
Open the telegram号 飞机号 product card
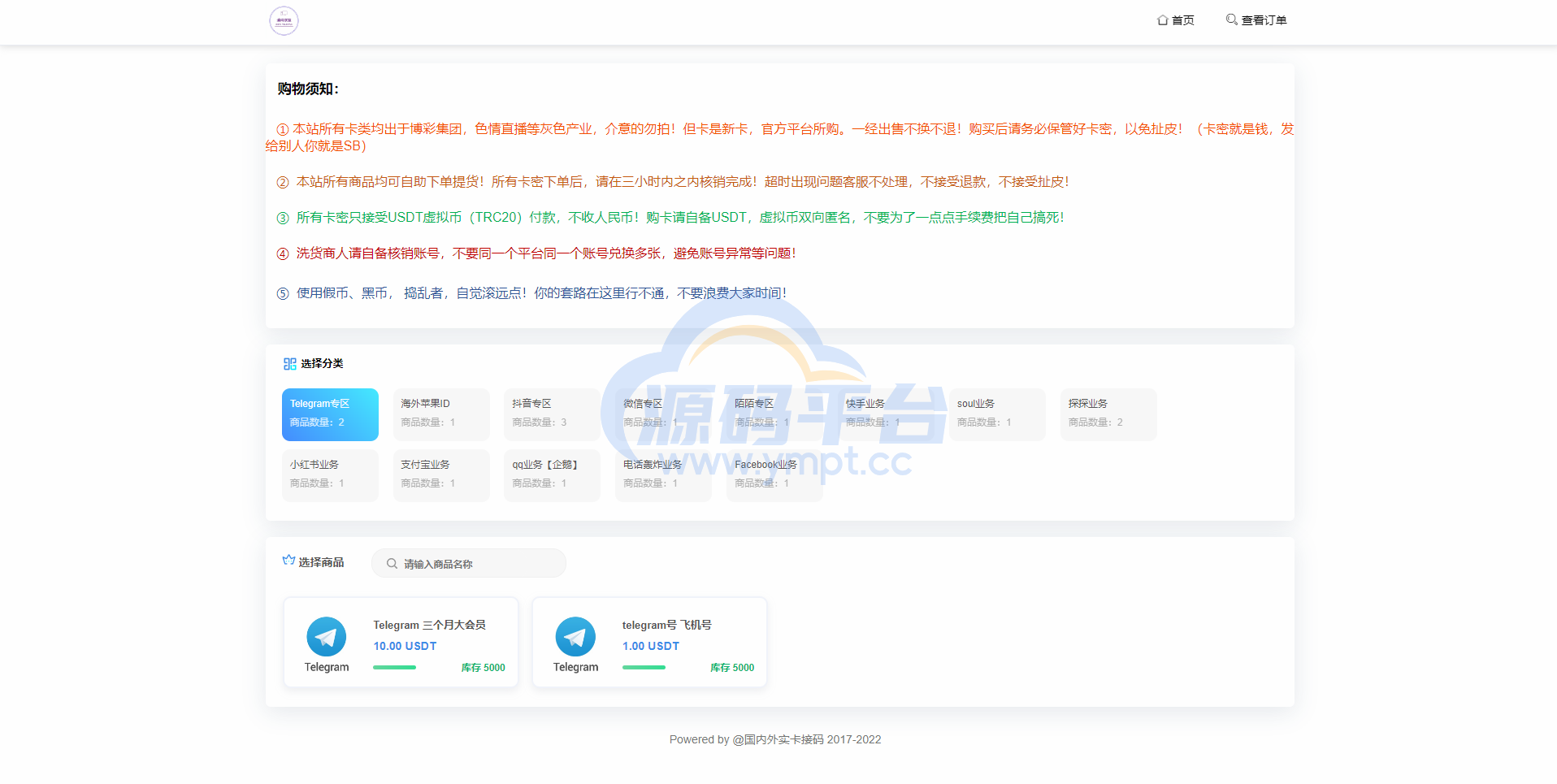tap(649, 643)
